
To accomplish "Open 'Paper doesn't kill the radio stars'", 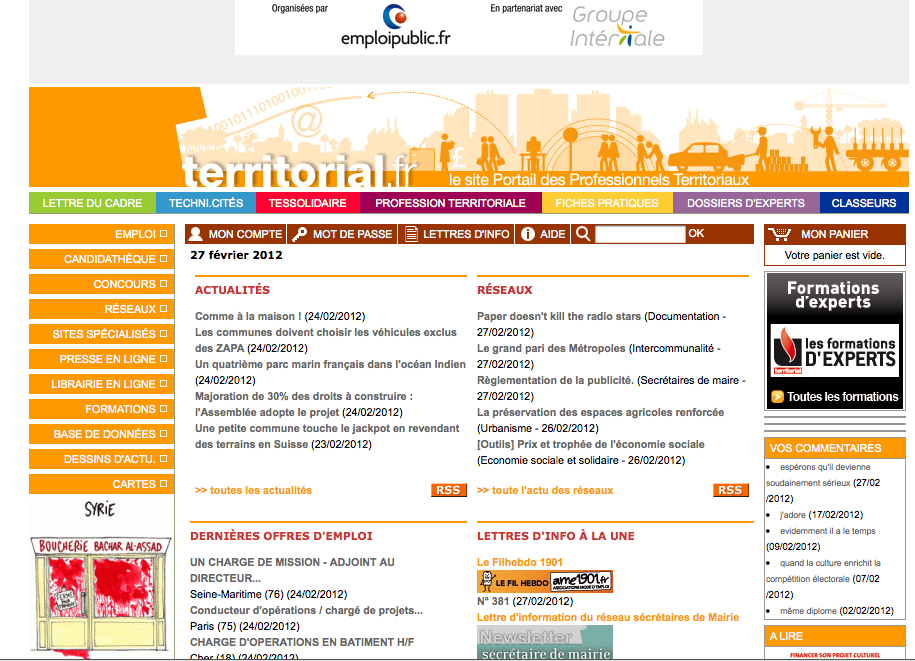I will 559,316.
